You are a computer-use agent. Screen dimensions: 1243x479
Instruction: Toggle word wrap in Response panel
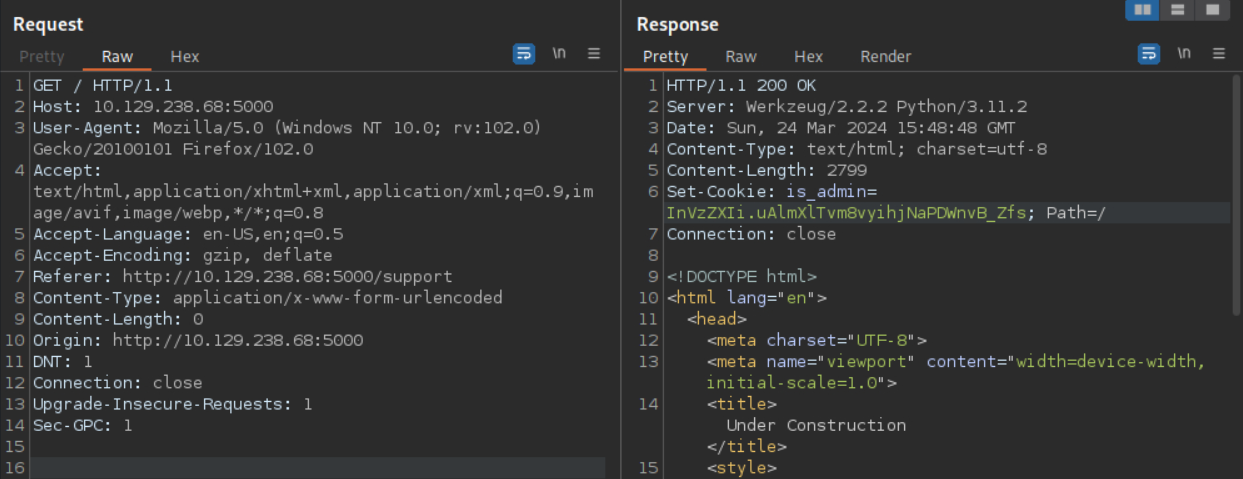point(1149,54)
